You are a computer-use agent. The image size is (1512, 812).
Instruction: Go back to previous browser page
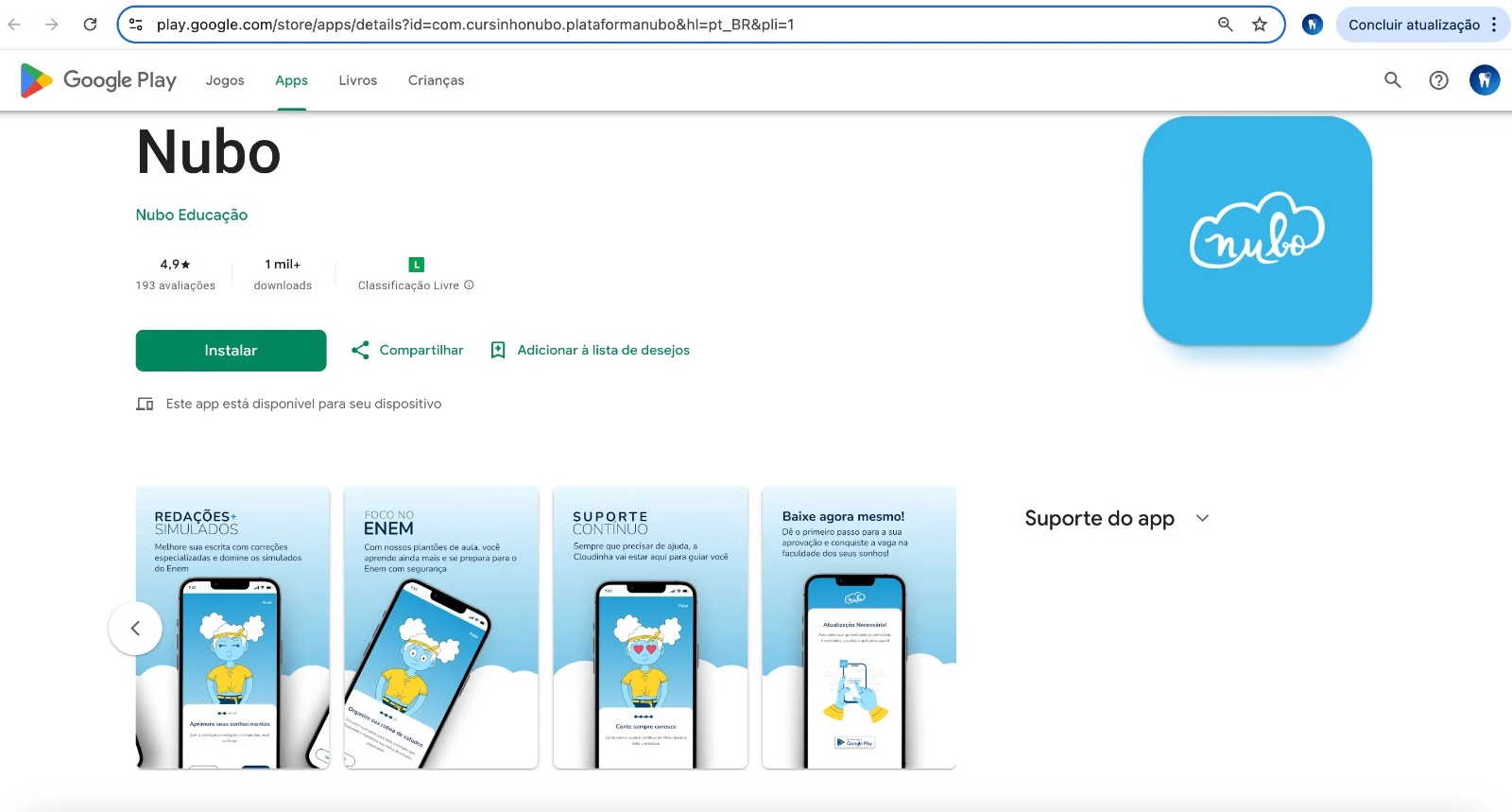click(x=15, y=25)
